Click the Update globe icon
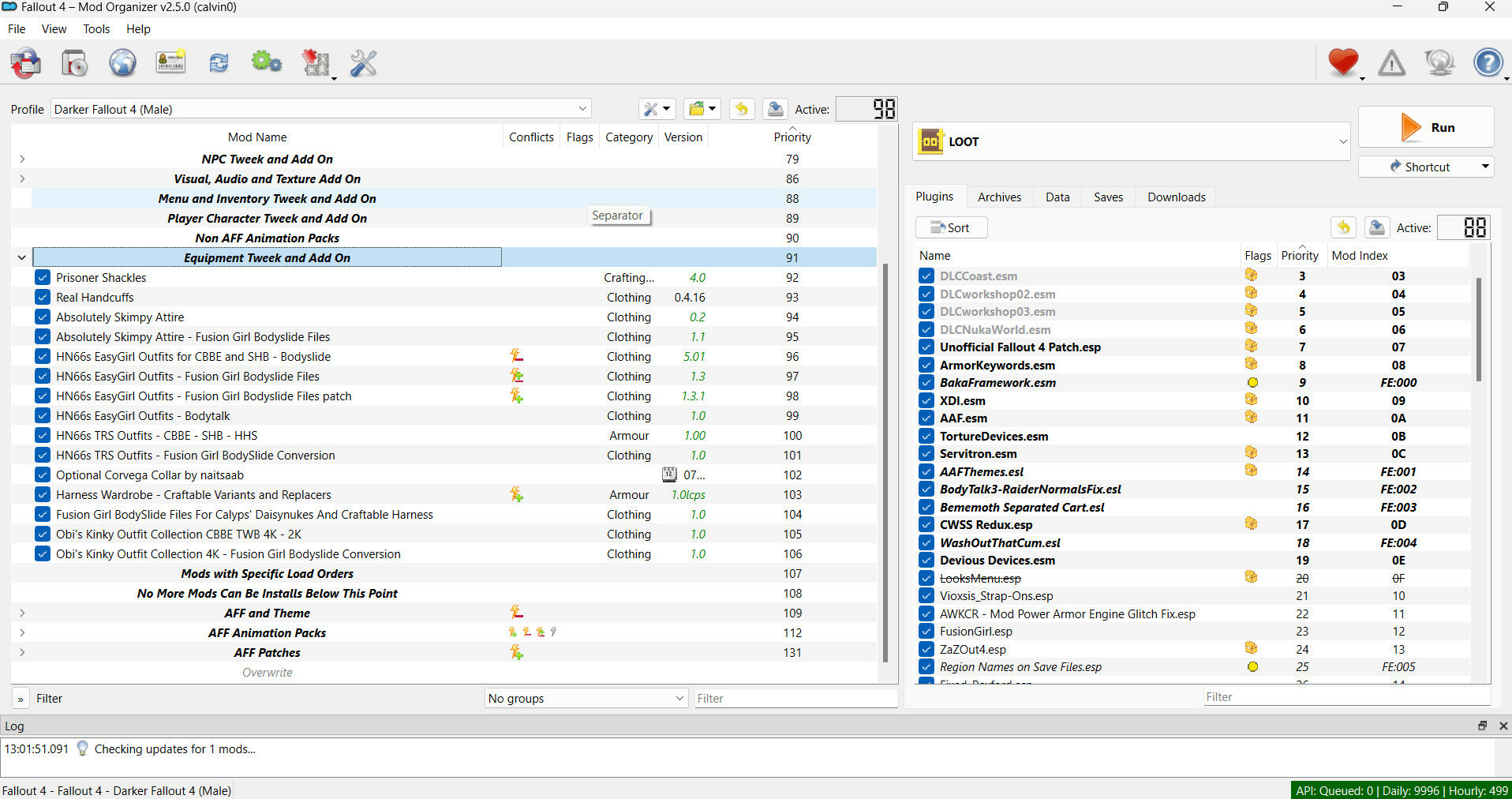Screen dimensions: 1512x799 pyautogui.click(x=1439, y=62)
